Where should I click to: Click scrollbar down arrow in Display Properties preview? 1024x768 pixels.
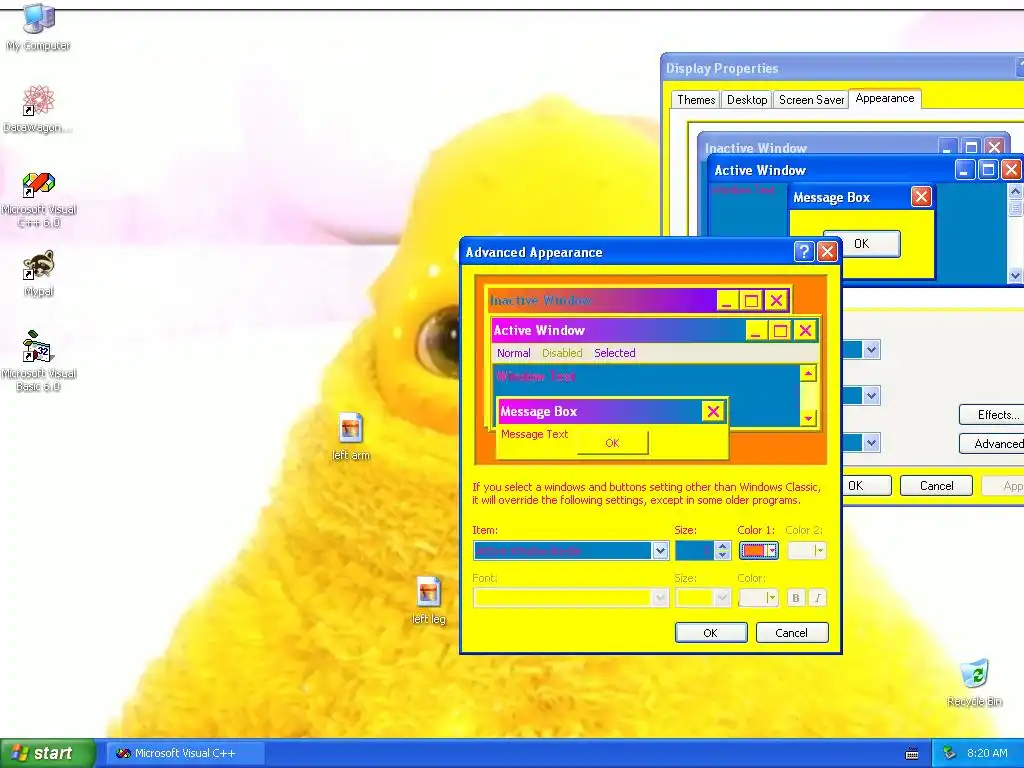[1015, 276]
